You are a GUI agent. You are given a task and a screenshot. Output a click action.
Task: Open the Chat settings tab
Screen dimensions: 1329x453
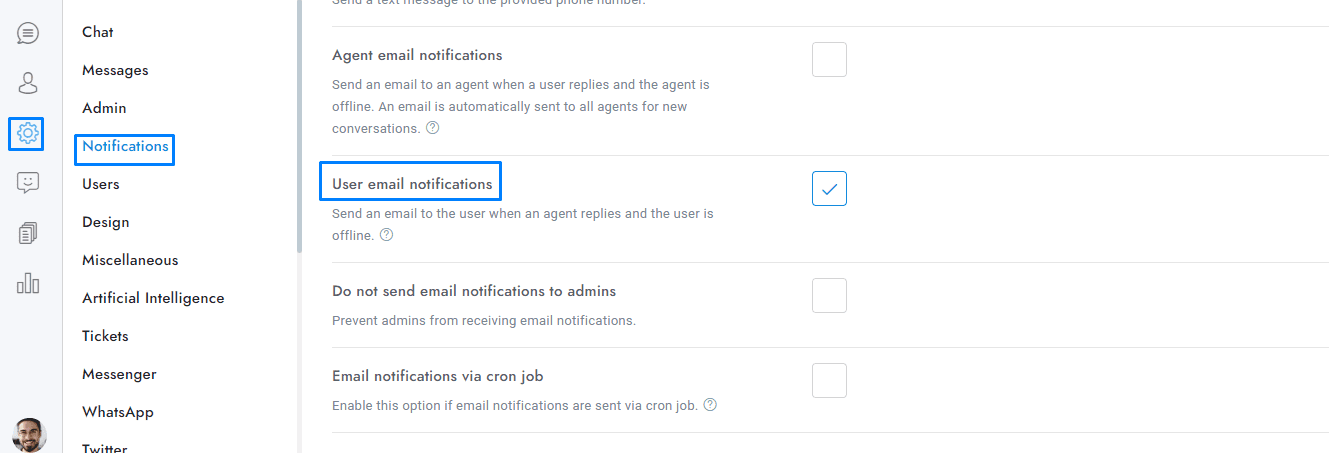click(x=98, y=32)
